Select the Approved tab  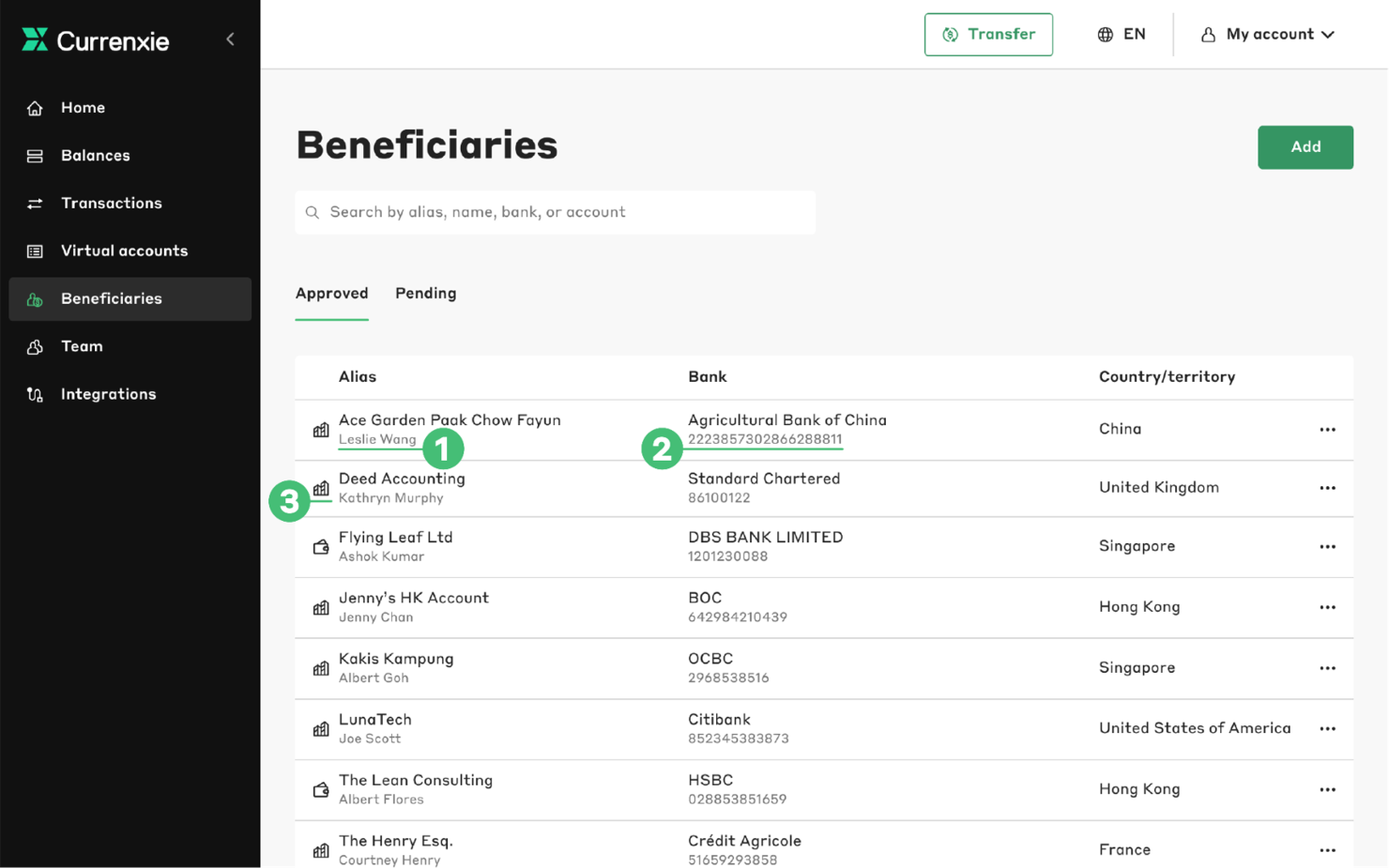click(331, 293)
